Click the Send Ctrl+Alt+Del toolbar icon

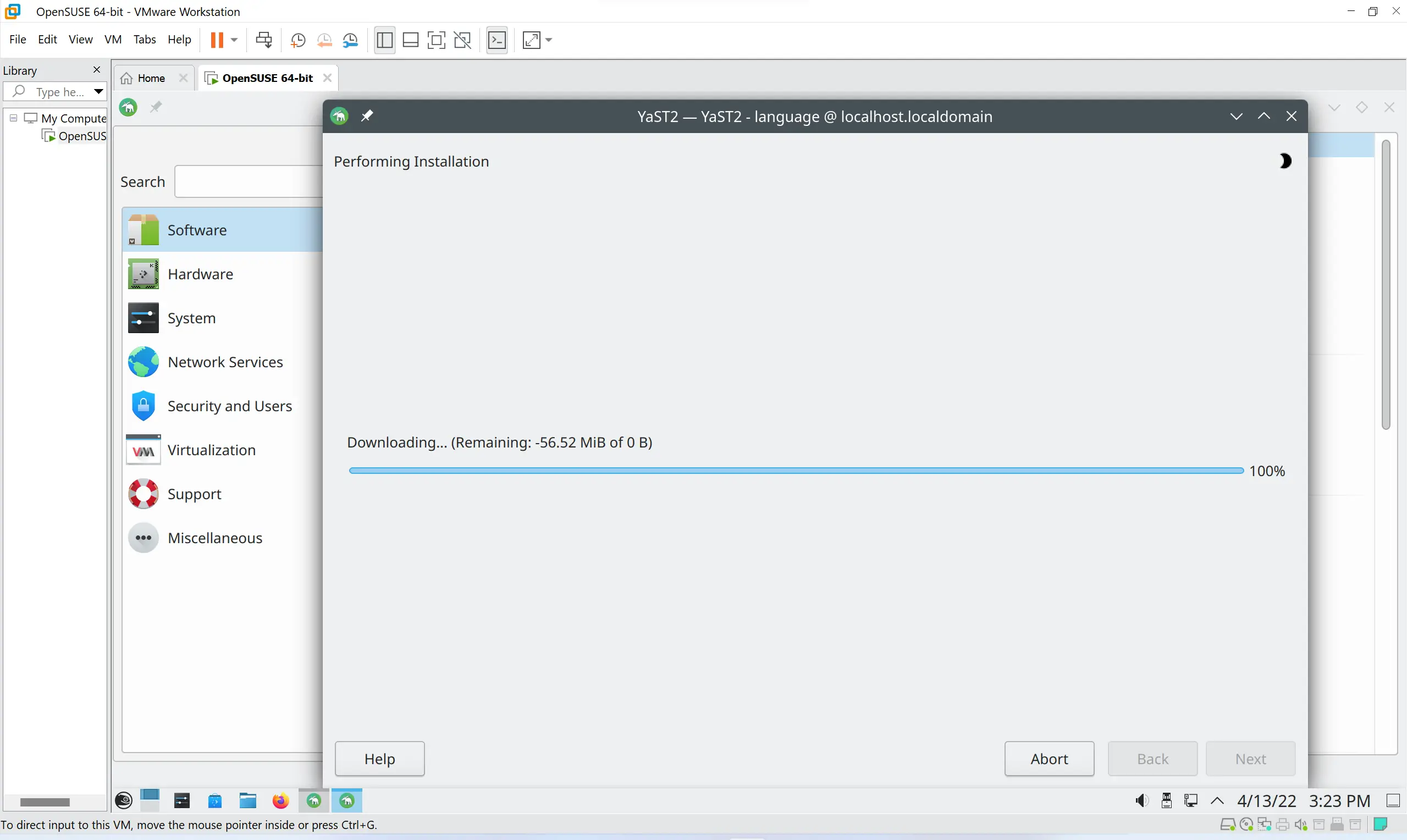point(264,40)
